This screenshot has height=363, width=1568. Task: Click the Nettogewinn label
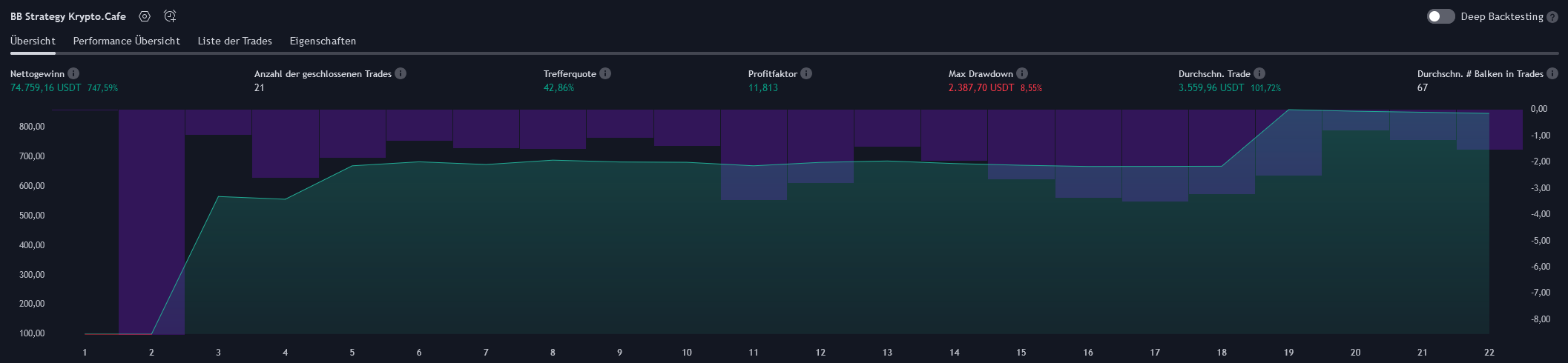[37, 74]
